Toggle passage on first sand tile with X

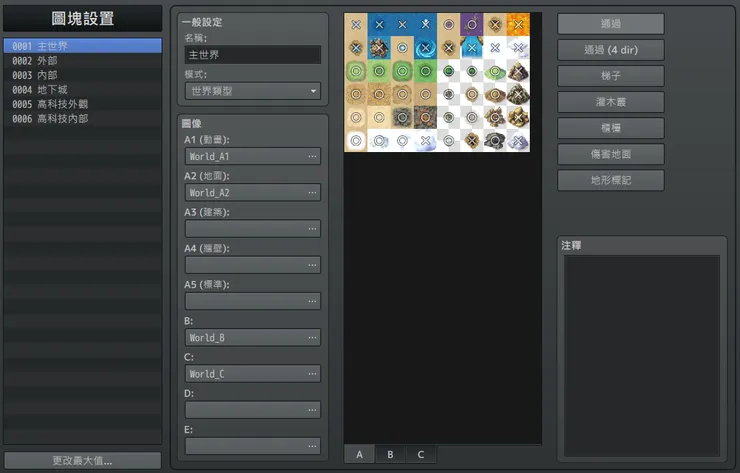click(356, 25)
